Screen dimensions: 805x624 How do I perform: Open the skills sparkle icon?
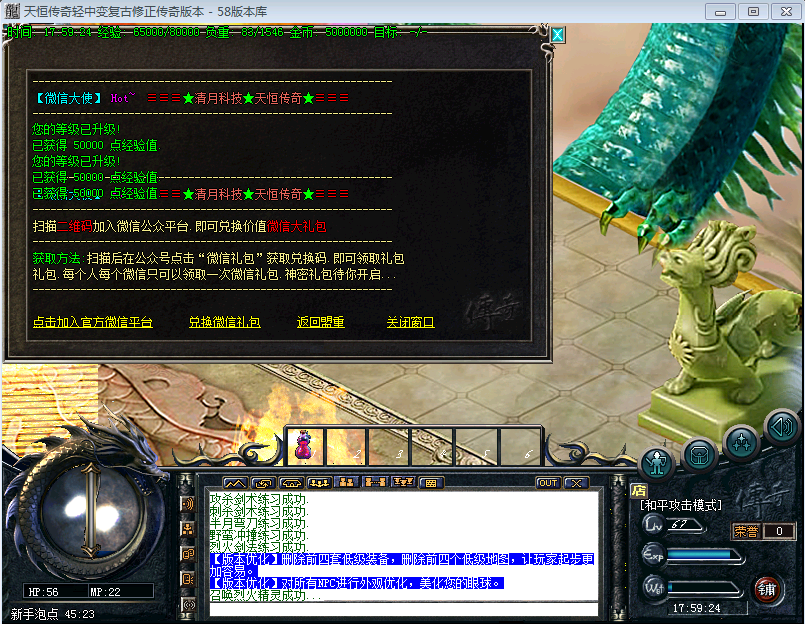pyautogui.click(x=741, y=442)
